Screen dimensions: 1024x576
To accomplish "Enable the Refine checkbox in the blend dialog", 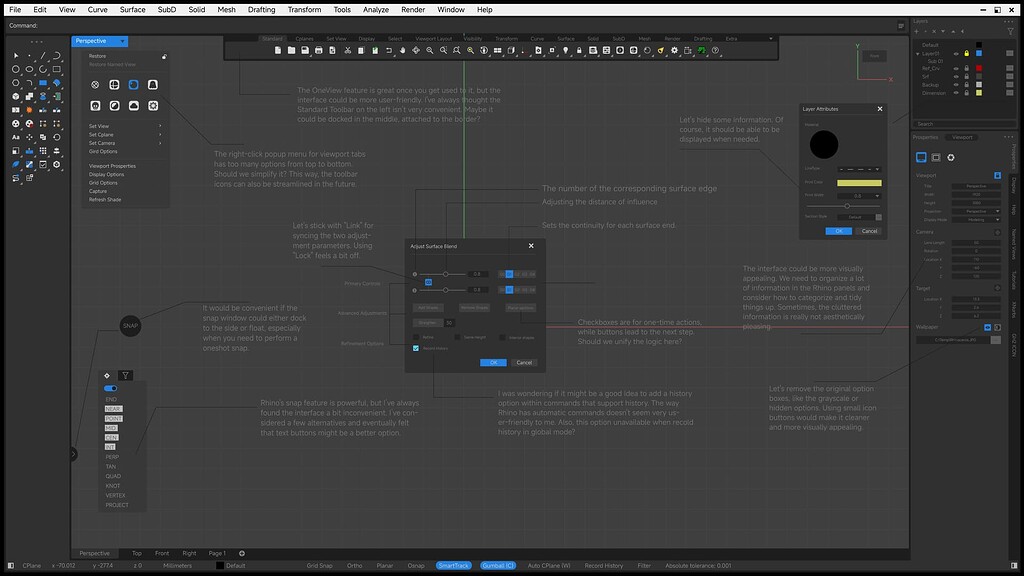I will (x=415, y=336).
